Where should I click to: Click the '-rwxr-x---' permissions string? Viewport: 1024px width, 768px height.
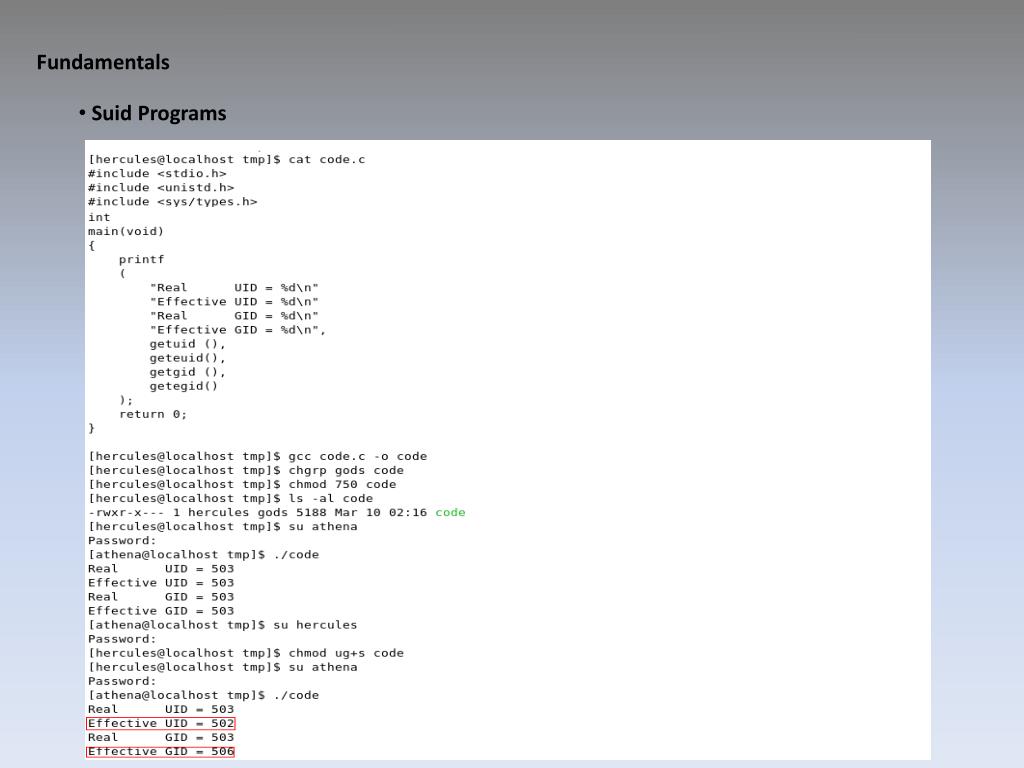(x=127, y=513)
